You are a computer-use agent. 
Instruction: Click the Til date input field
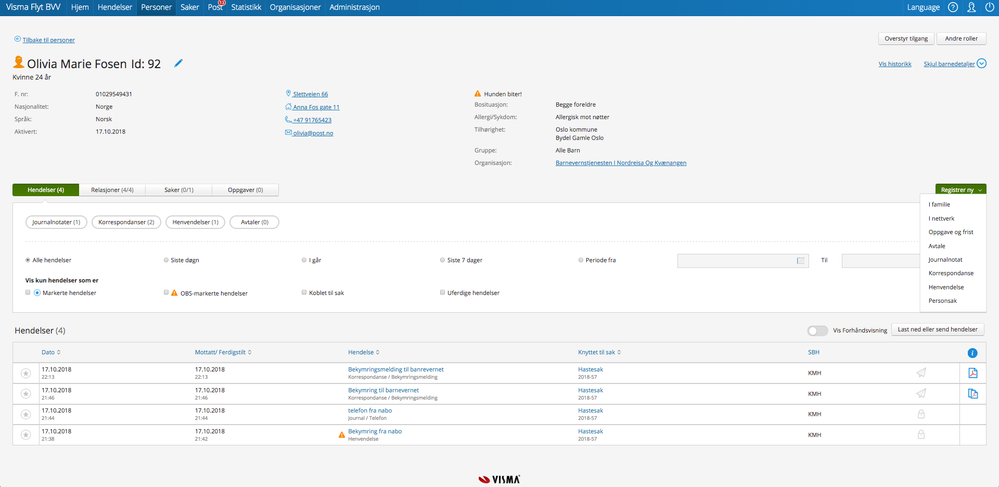pyautogui.click(x=880, y=261)
